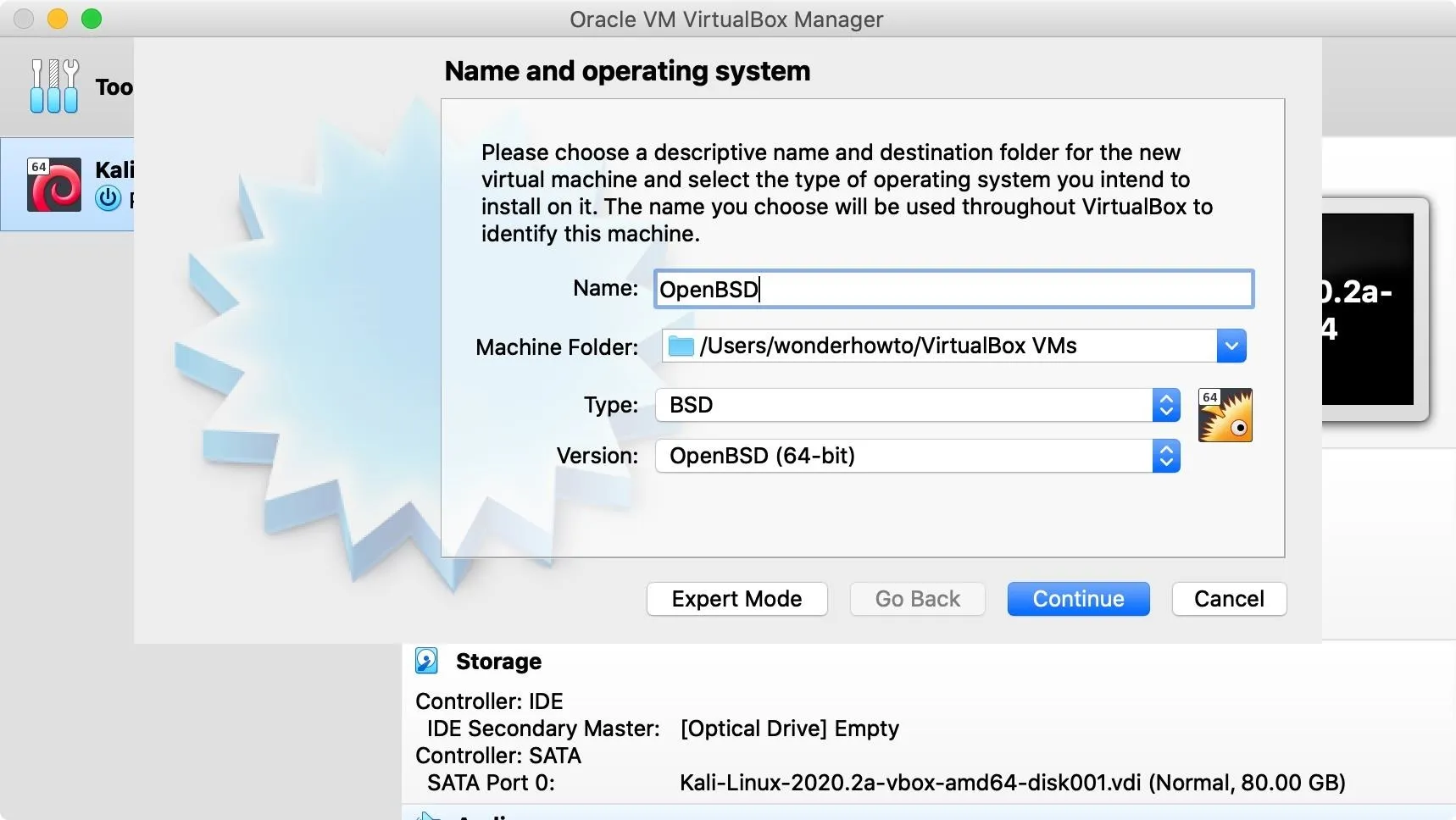The width and height of the screenshot is (1456, 820).
Task: Select the Kali VM icon in sidebar
Action: click(54, 185)
